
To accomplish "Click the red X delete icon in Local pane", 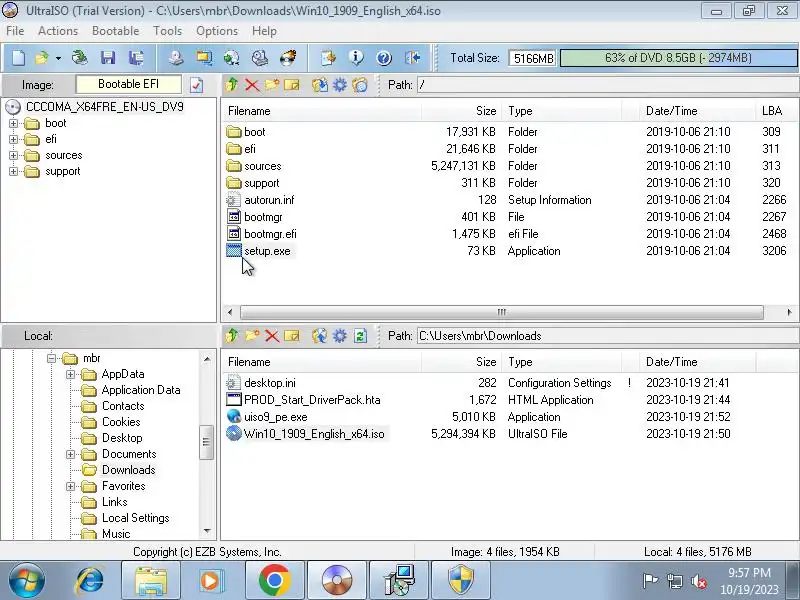I will click(272, 336).
